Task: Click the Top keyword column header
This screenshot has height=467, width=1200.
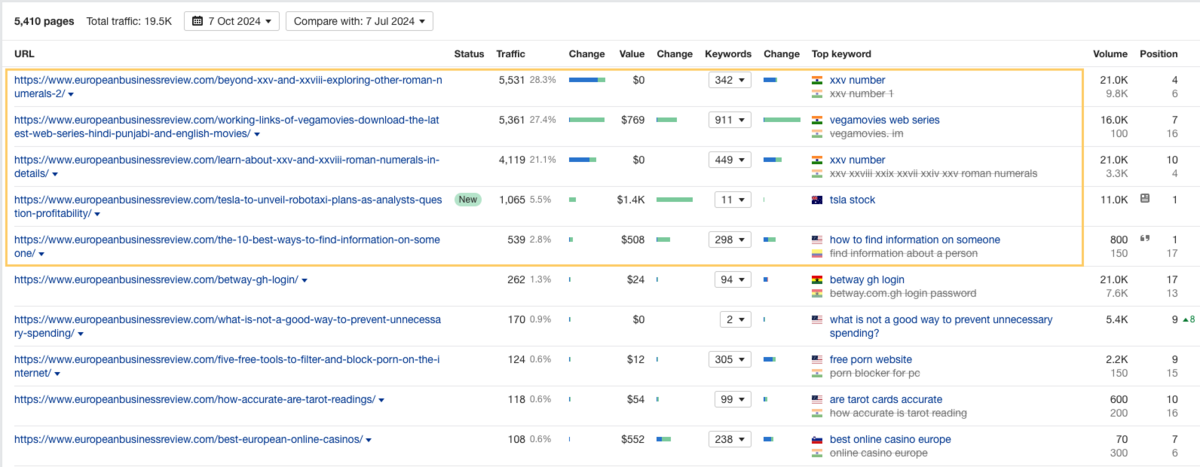Action: pos(841,54)
